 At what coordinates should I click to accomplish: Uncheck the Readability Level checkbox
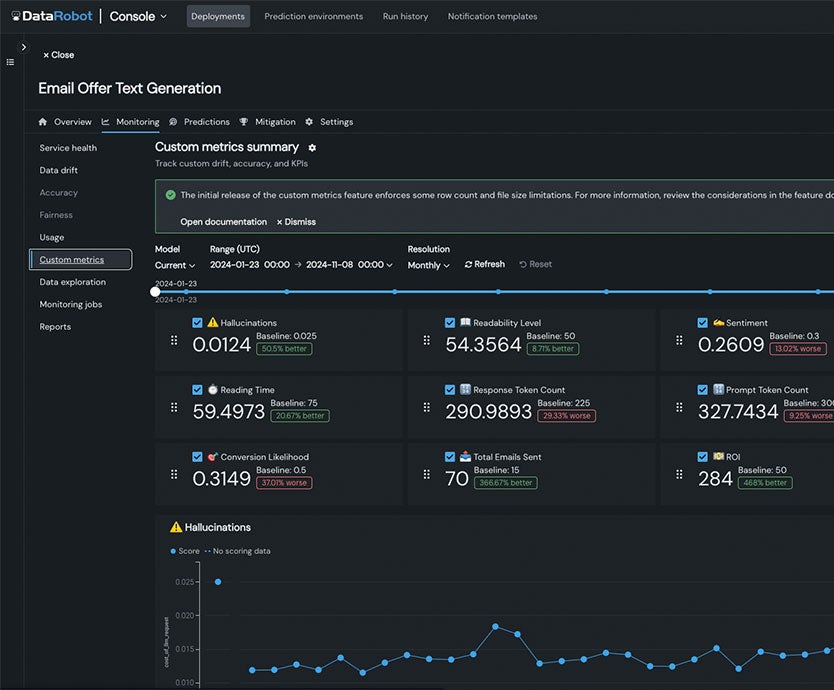pos(450,323)
